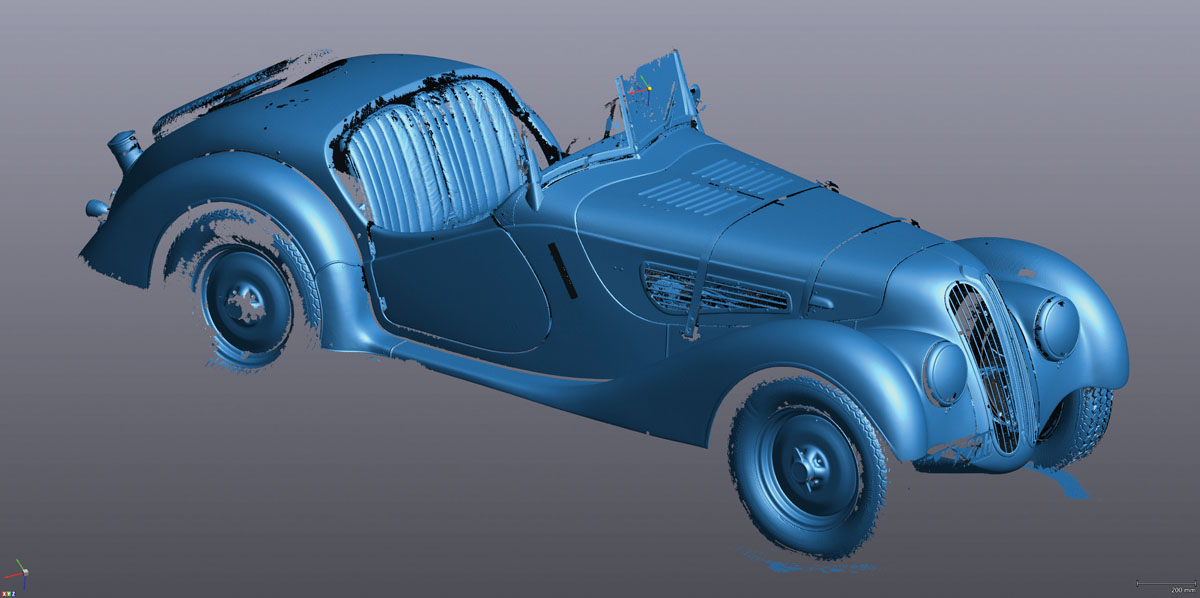The width and height of the screenshot is (1200, 598).
Task: Click the vertical door handle slot
Action: click(562, 270)
